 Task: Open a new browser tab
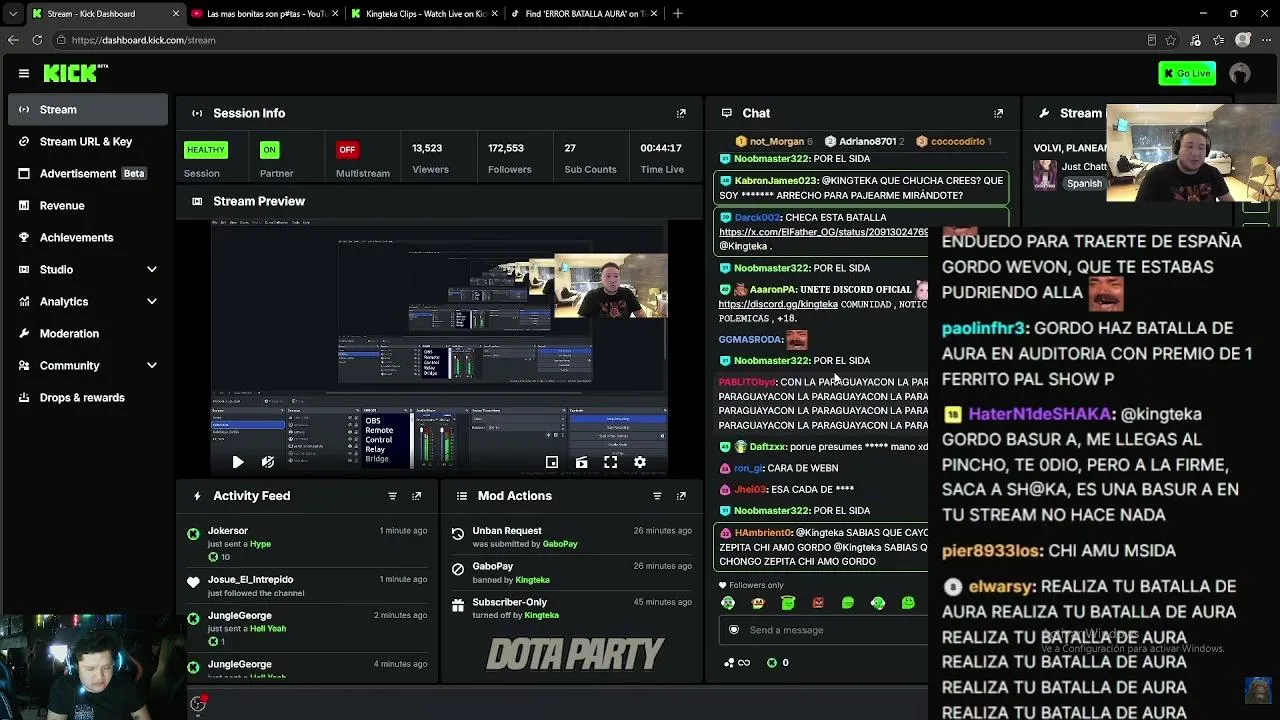coord(678,13)
